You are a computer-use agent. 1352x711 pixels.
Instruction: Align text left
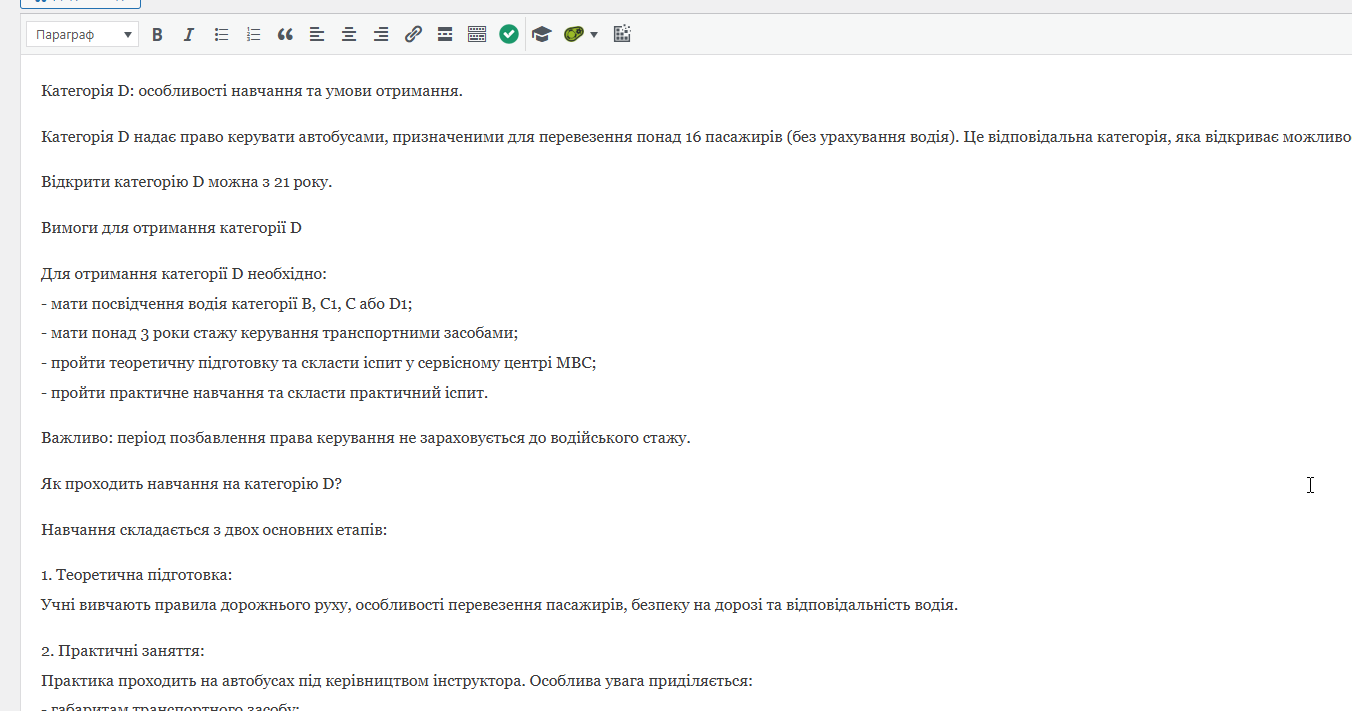coord(317,35)
